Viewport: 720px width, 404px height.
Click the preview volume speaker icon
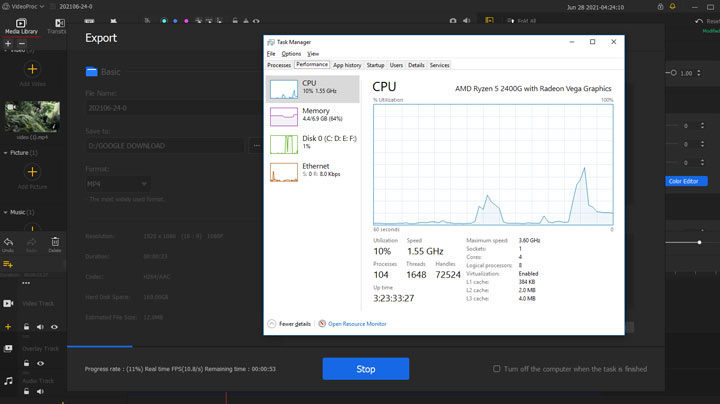pyautogui.click(x=467, y=21)
